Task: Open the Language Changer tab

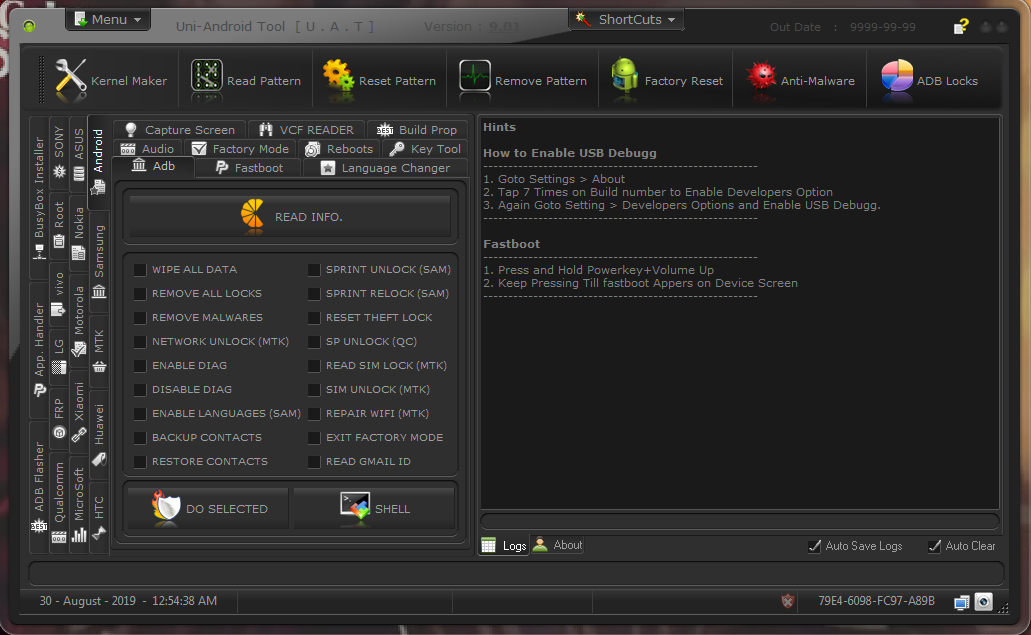Action: click(385, 168)
